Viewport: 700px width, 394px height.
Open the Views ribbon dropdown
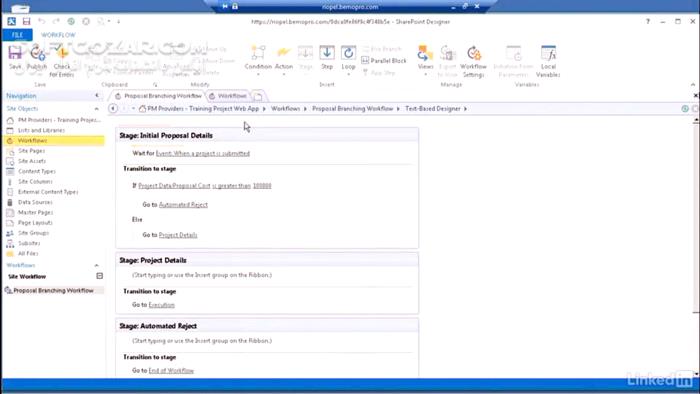point(425,59)
